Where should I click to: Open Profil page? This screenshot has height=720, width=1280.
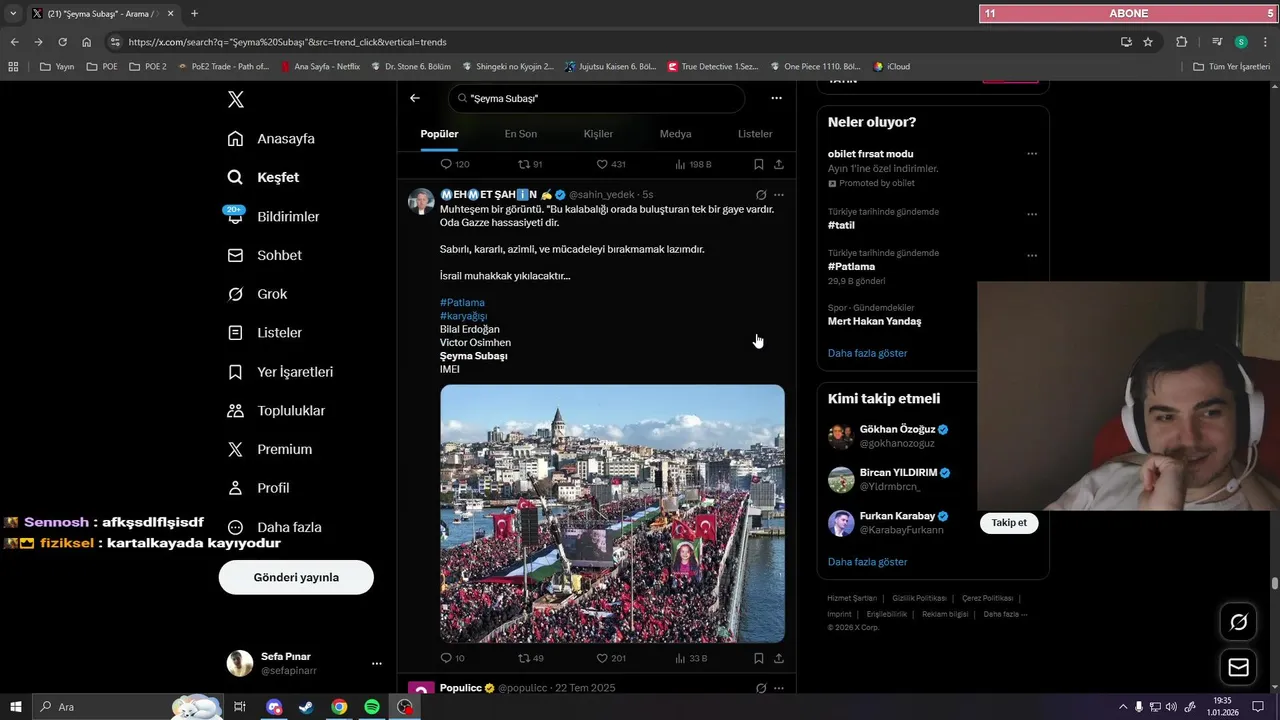tap(258, 488)
